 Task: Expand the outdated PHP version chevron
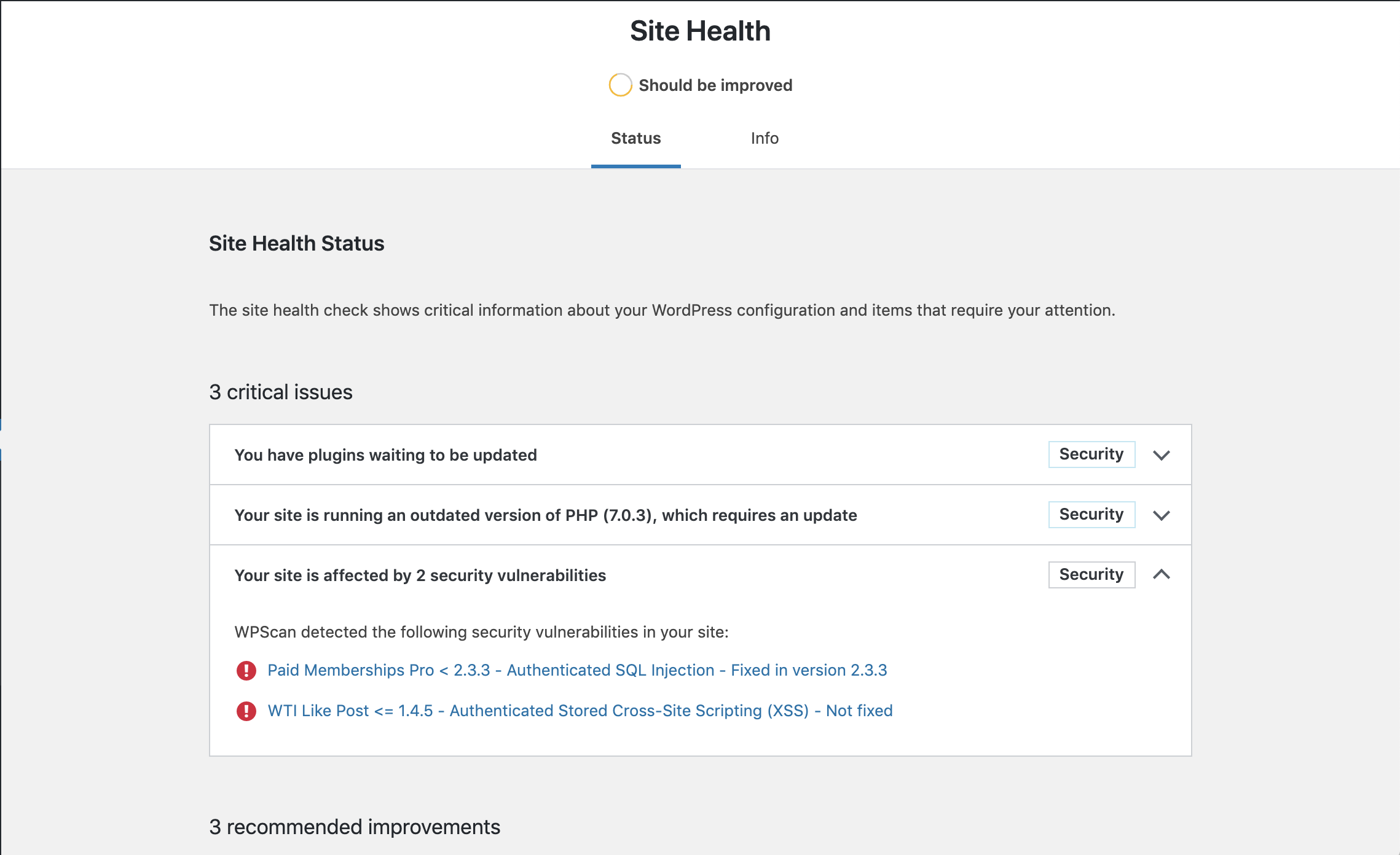[x=1161, y=515]
